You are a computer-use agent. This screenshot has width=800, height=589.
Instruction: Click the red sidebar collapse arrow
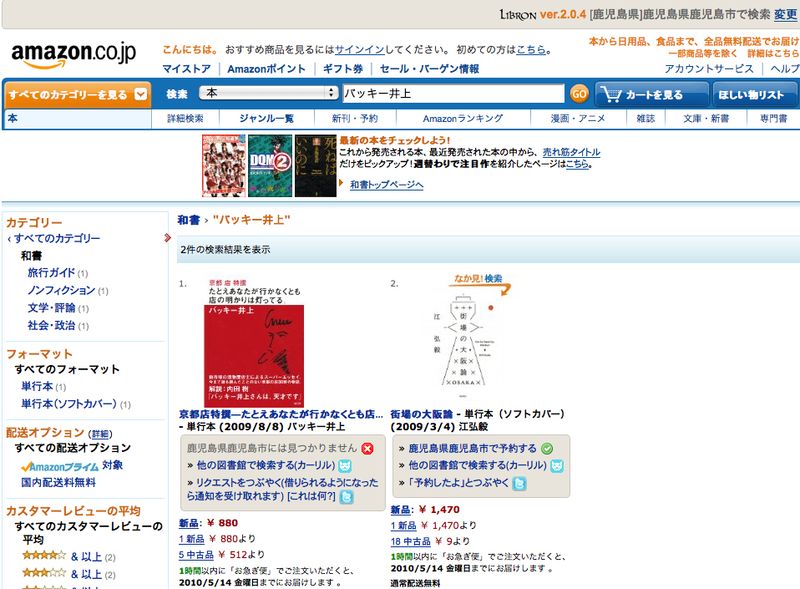click(167, 237)
